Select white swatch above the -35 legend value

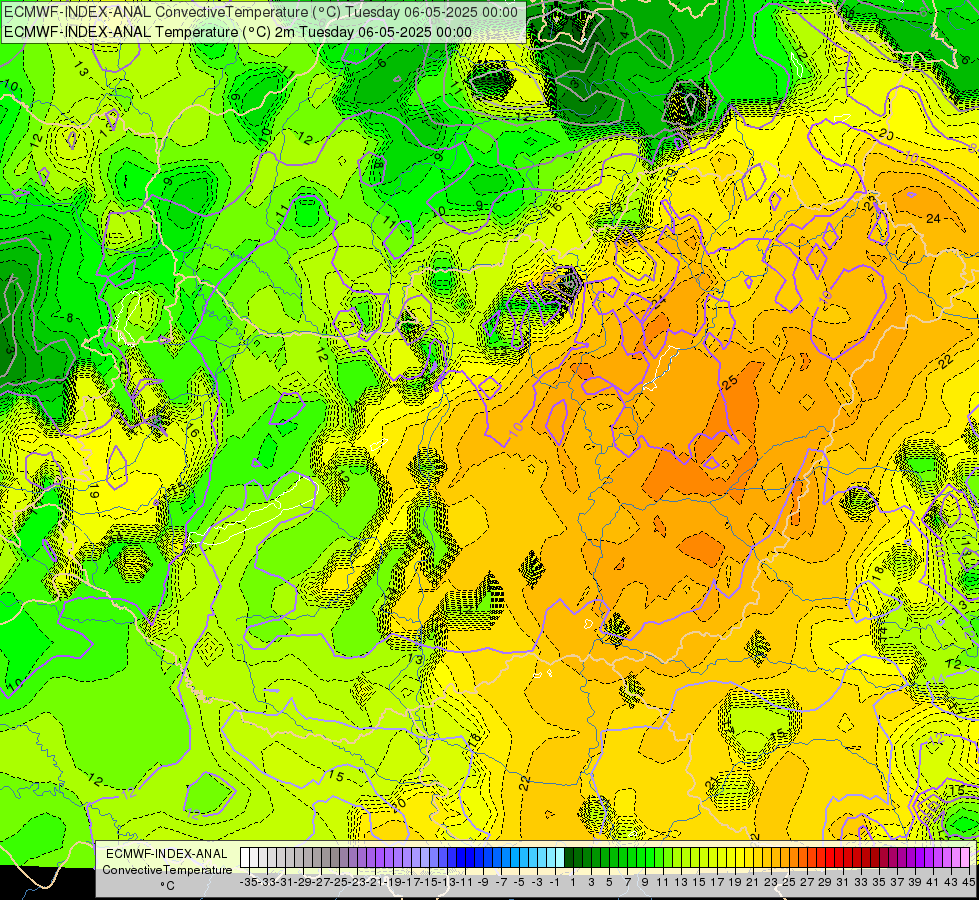pos(244,858)
